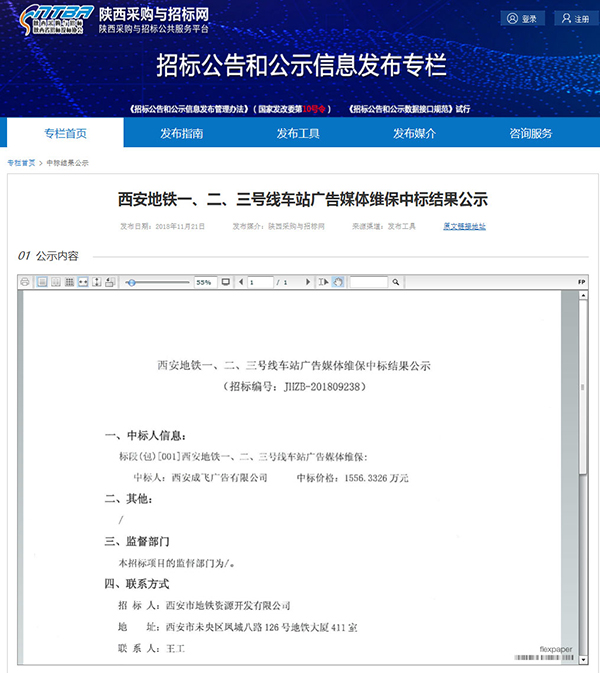Click 中标人 西安成飞广告有限公司 text
600x673 pixels.
point(200,478)
